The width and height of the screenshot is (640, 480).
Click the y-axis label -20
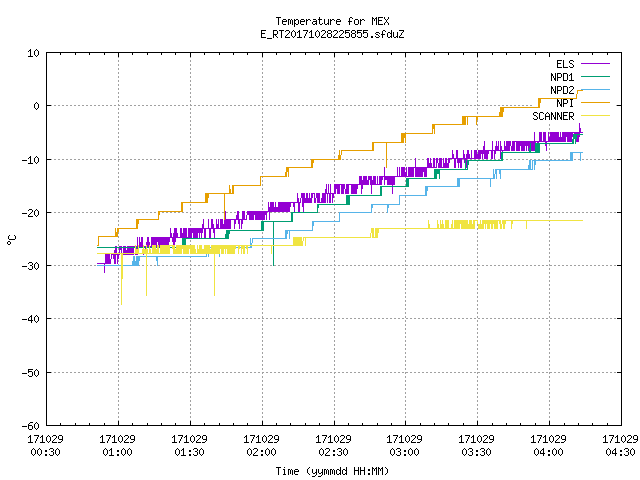click(x=31, y=213)
